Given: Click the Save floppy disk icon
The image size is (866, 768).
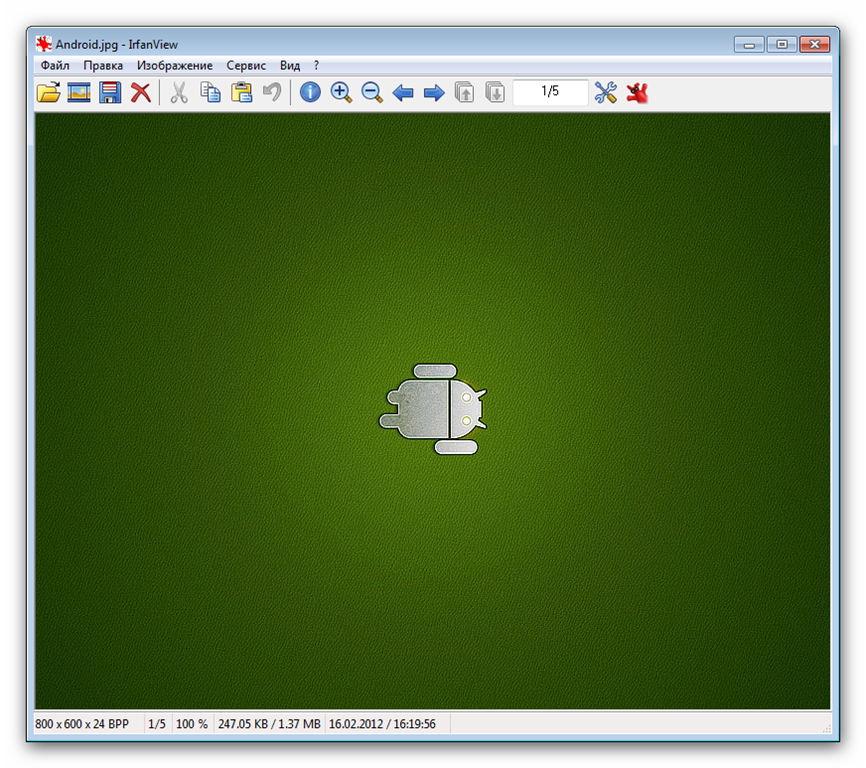Looking at the screenshot, I should 110,93.
